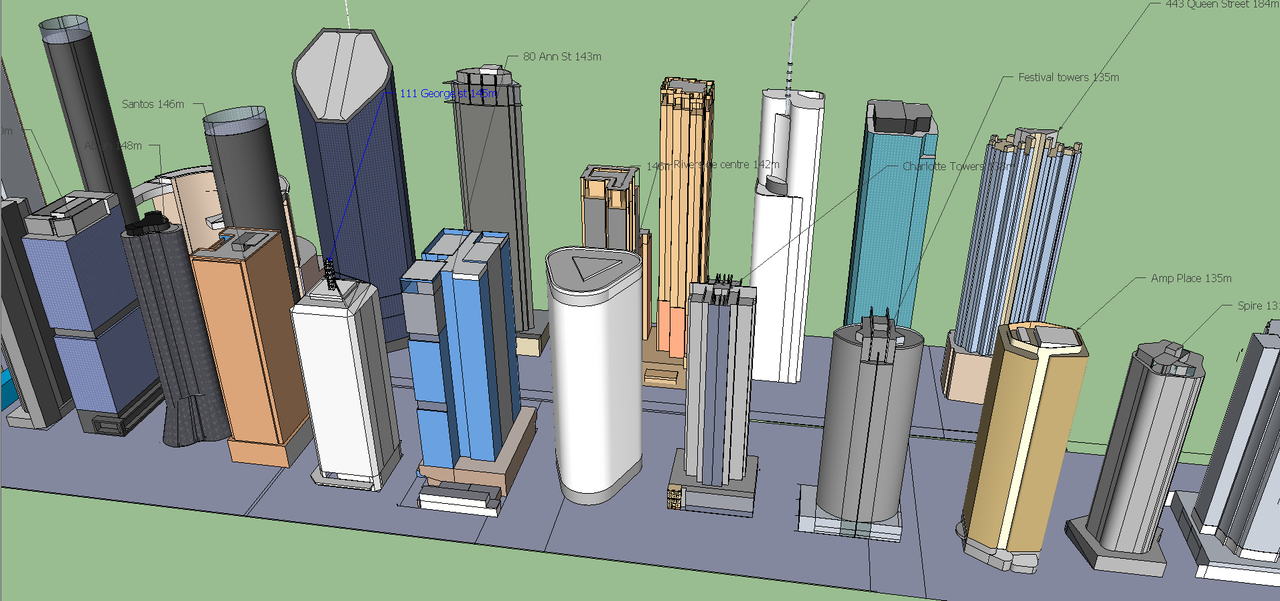Click the 'Amp Place 135m' label
Viewport: 1280px width, 601px height.
[x=1191, y=278]
